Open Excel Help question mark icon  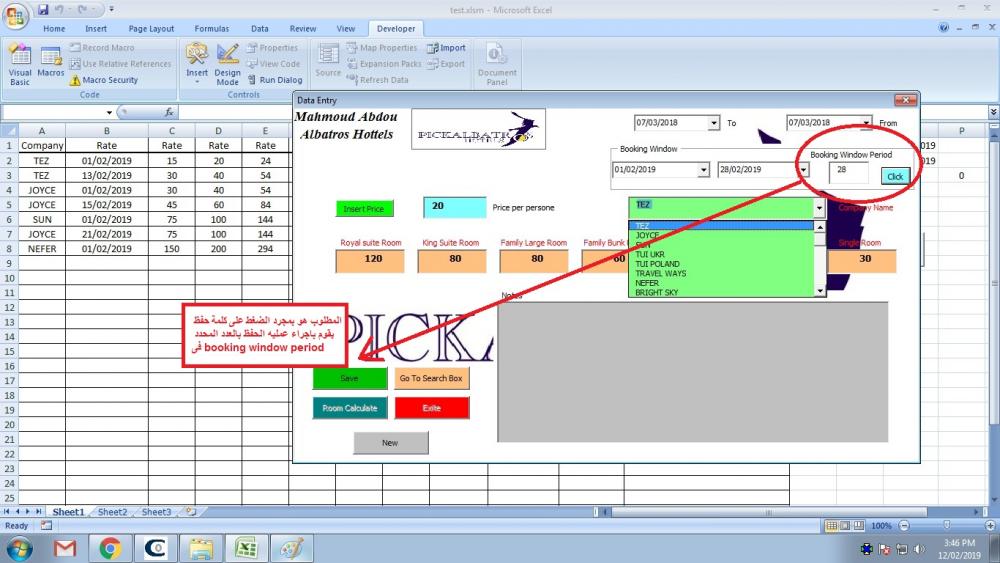point(944,27)
